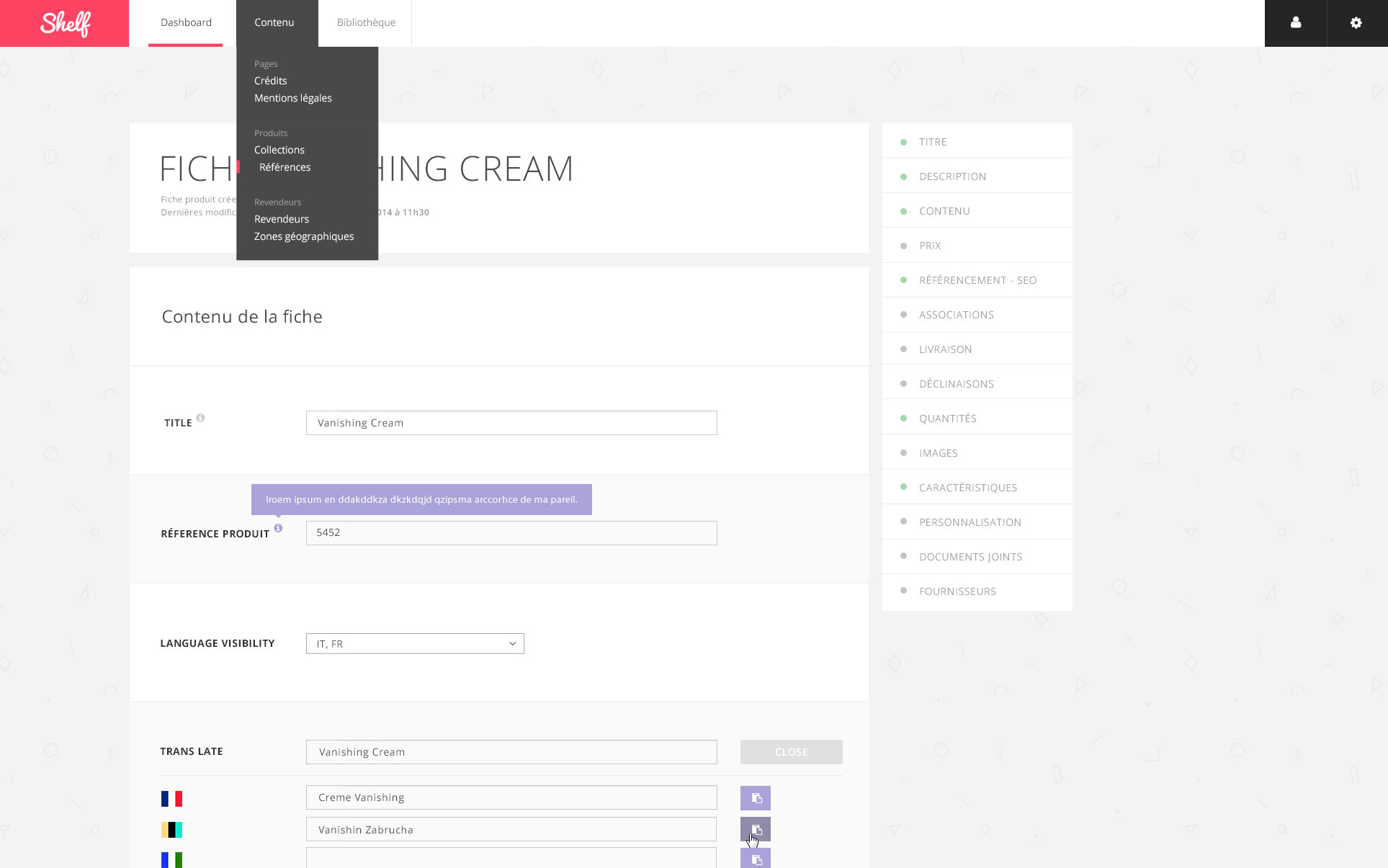The height and width of the screenshot is (868, 1388).
Task: Expand the Collections menu item
Action: (278, 150)
